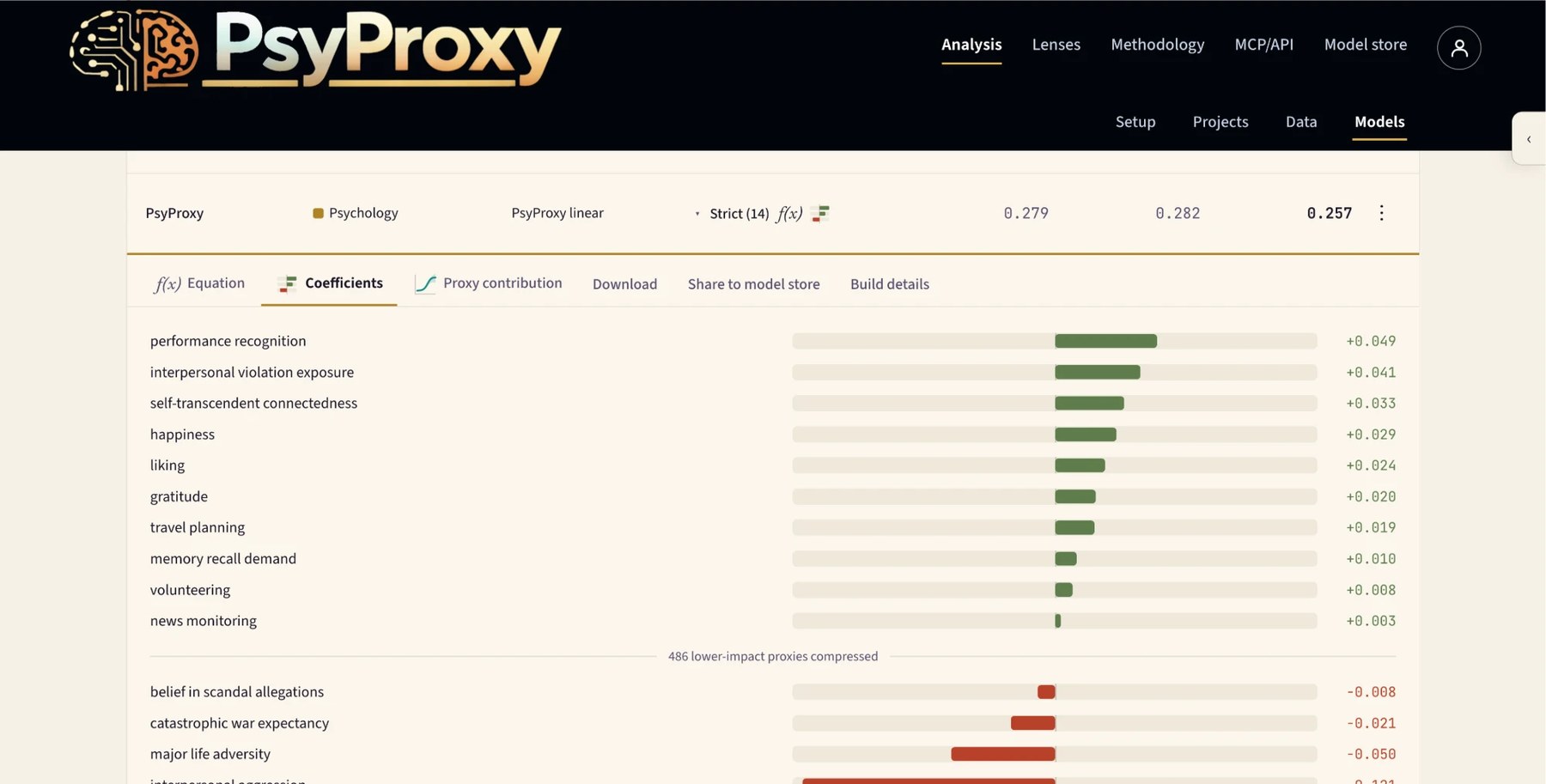Image resolution: width=1546 pixels, height=784 pixels.
Task: Click the Psychology color tag swatch
Action: coord(318,213)
